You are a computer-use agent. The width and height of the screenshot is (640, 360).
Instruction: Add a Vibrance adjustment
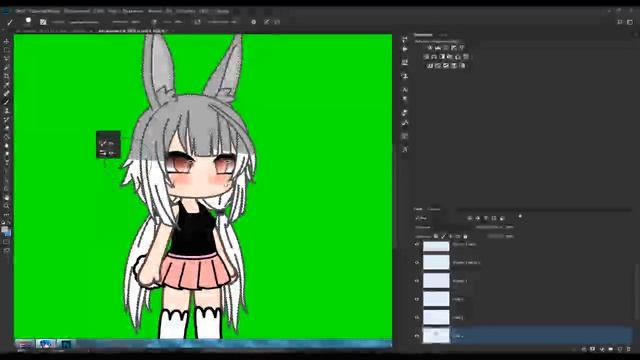click(462, 48)
